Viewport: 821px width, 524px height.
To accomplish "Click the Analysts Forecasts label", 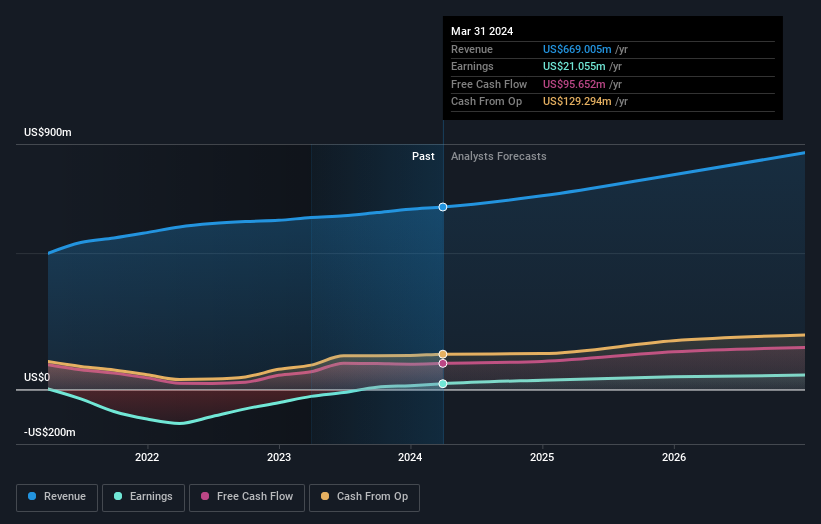I will (x=498, y=157).
